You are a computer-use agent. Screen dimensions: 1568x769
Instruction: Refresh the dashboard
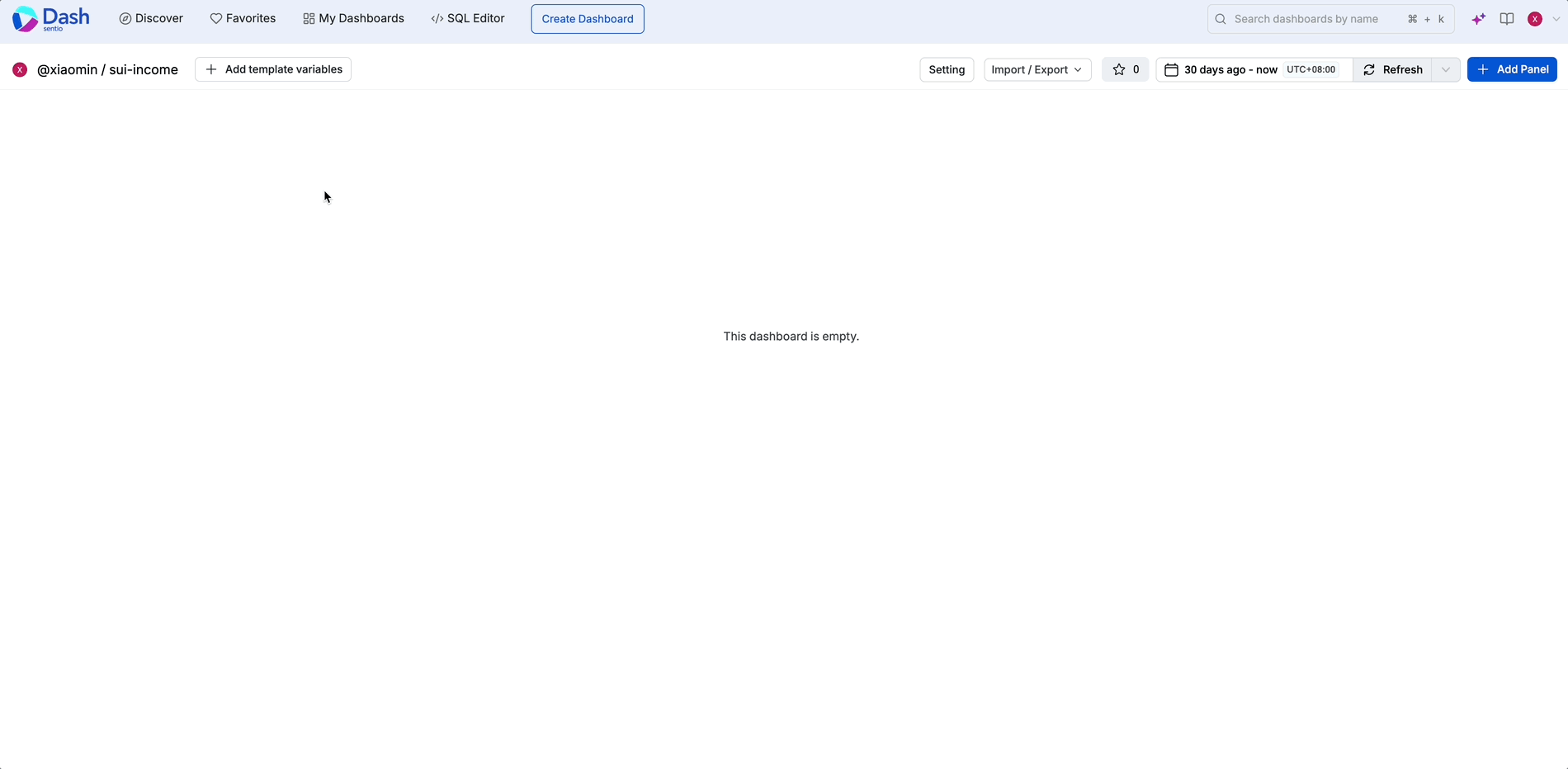(1393, 70)
